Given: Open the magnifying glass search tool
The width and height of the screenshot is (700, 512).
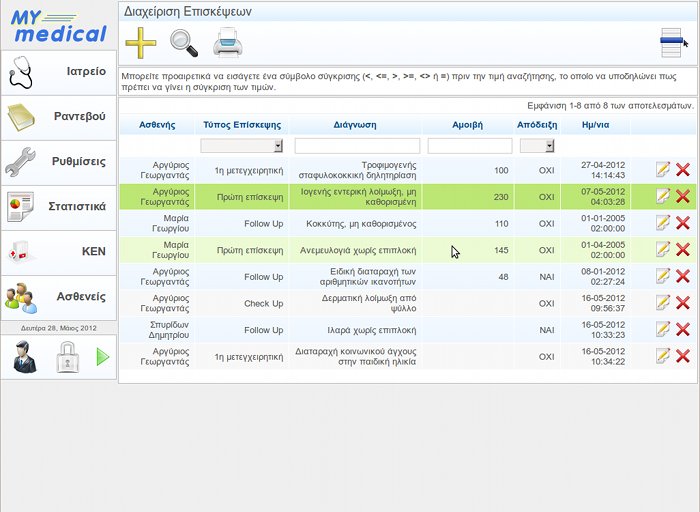Looking at the screenshot, I should pos(184,43).
